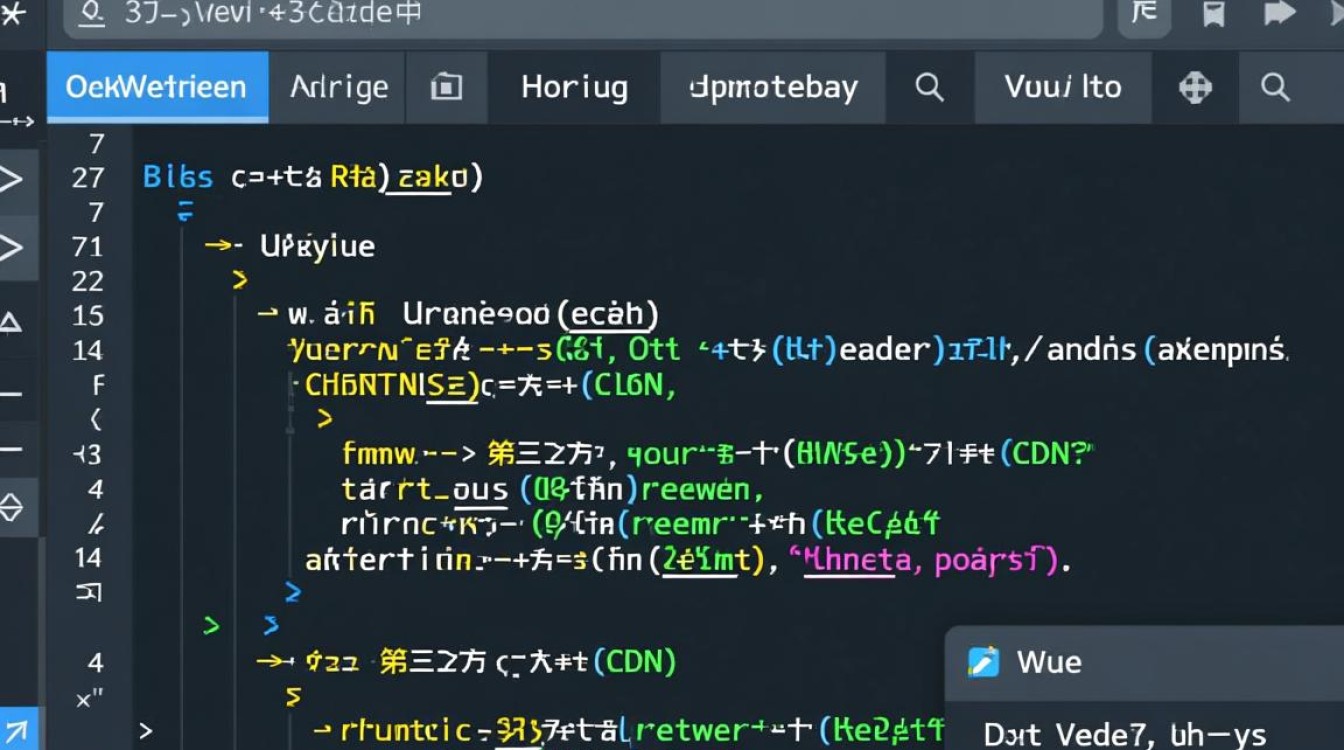Click the triangle icon in the left sidebar
Screen dimensions: 1344x750
tap(11, 322)
